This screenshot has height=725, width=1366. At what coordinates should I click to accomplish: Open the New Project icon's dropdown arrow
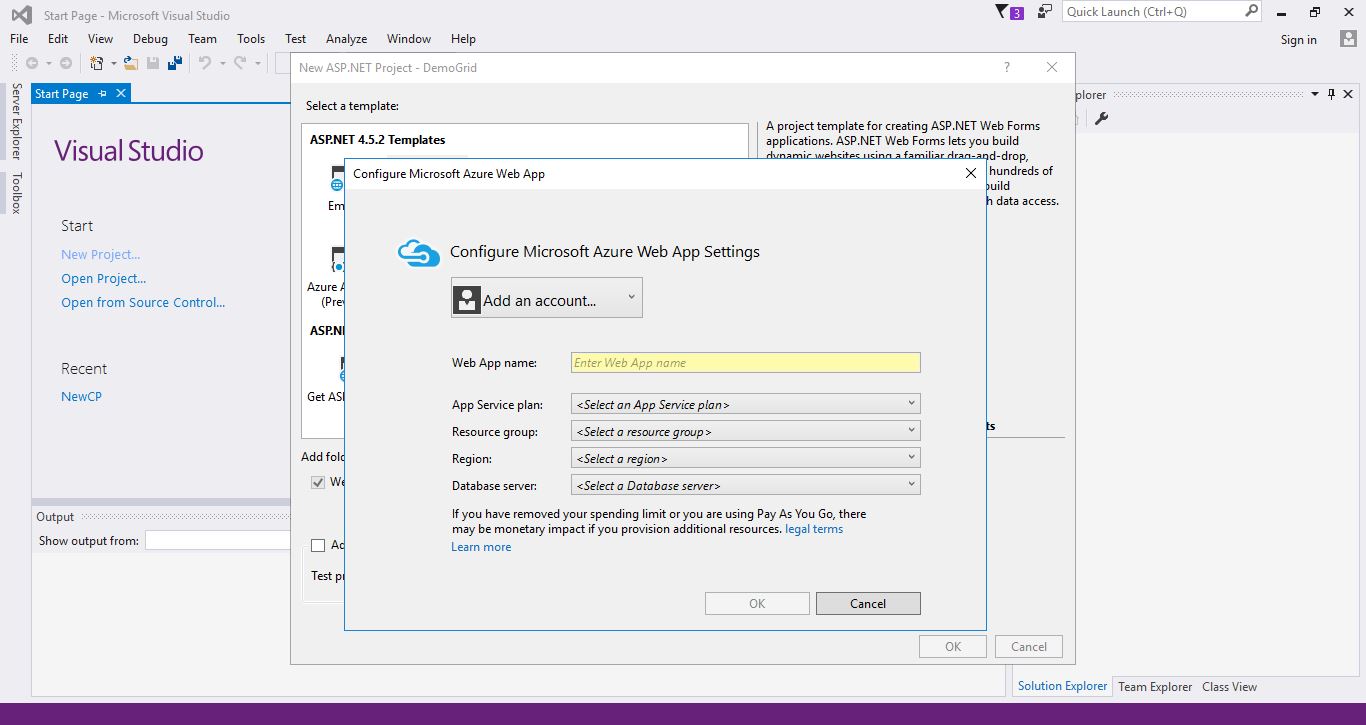(x=113, y=63)
